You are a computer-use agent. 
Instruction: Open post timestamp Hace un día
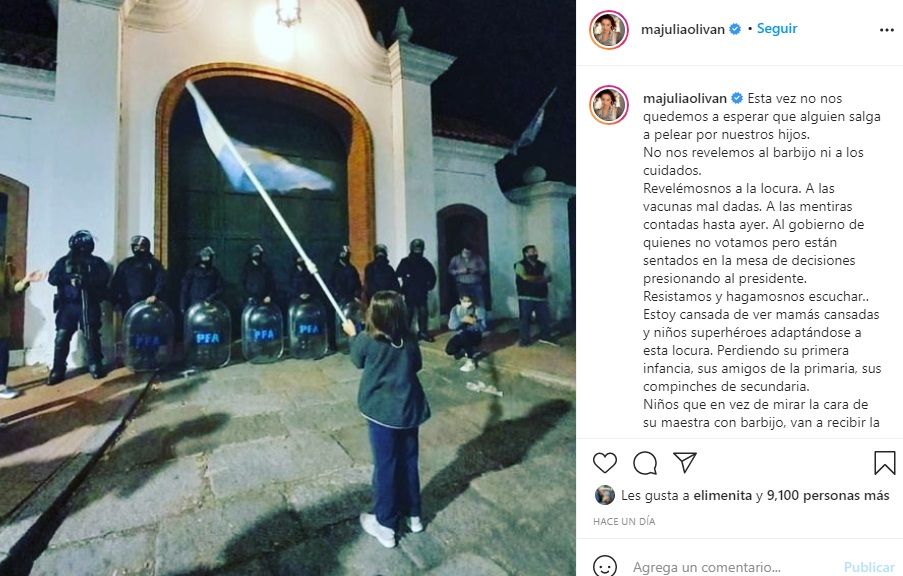tap(624, 521)
